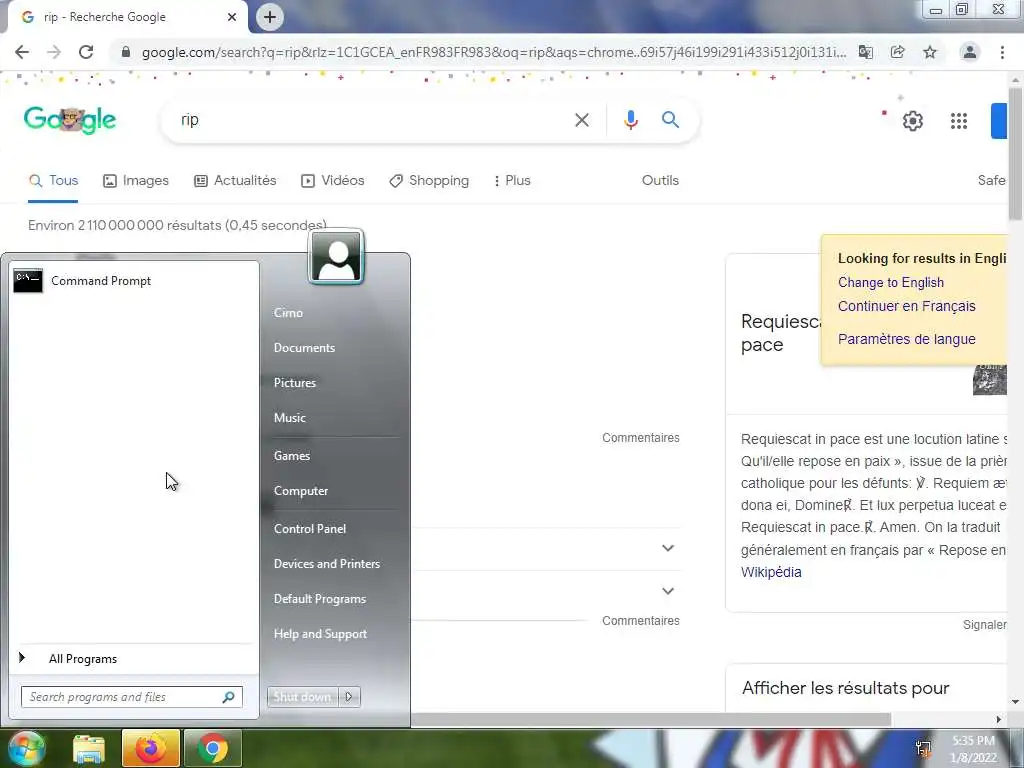
Task: Click the padlock site info icon
Action: (126, 52)
